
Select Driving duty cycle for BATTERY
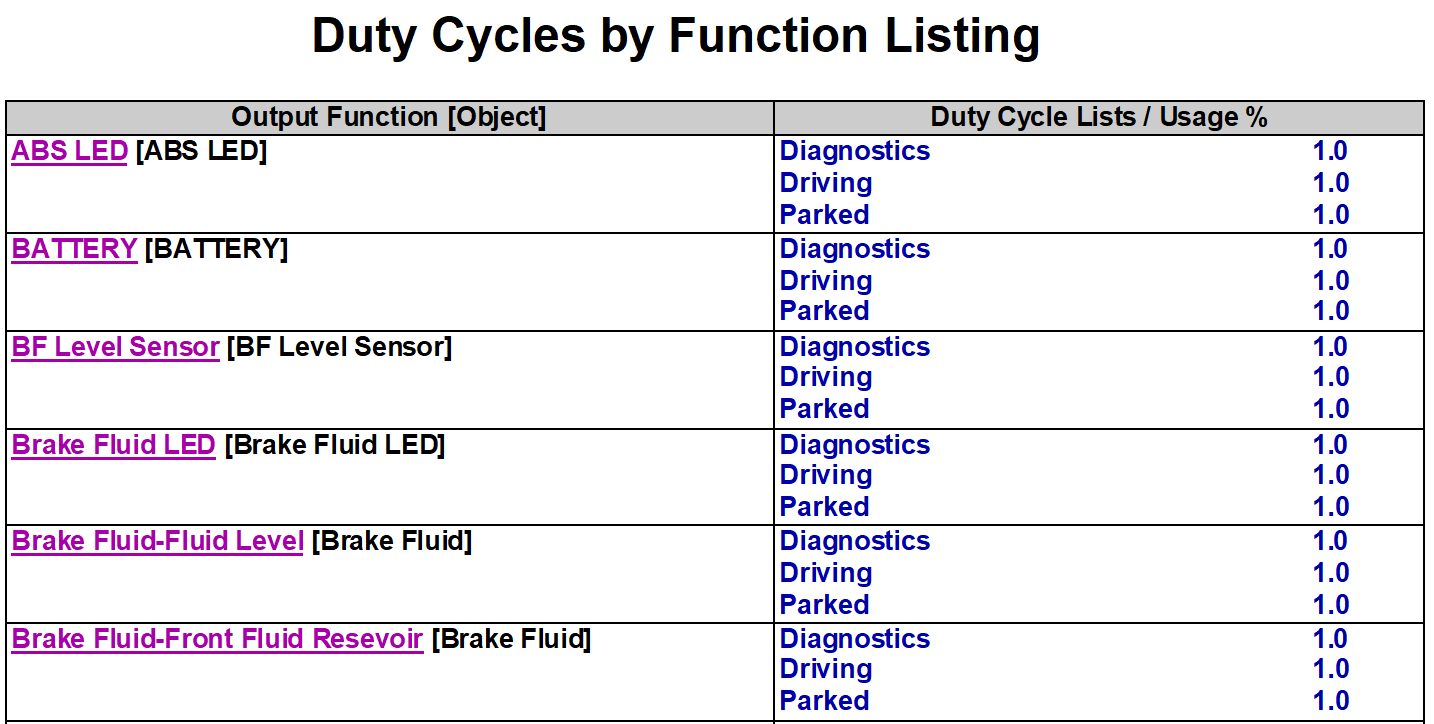click(x=826, y=281)
